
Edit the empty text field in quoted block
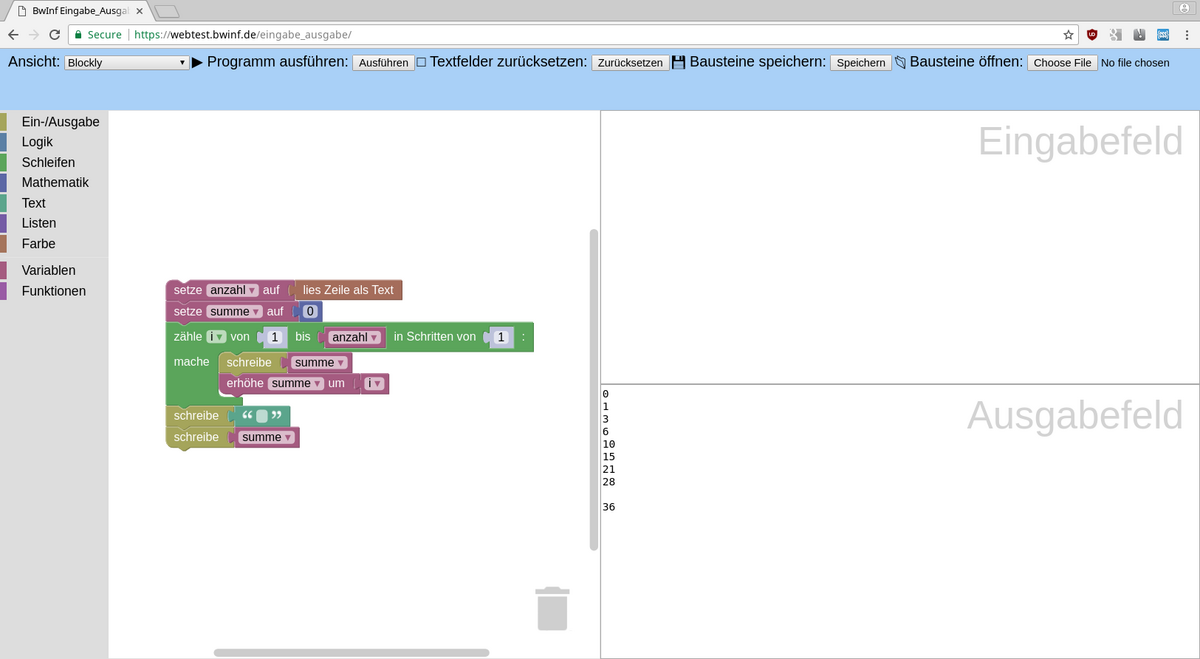click(x=262, y=416)
